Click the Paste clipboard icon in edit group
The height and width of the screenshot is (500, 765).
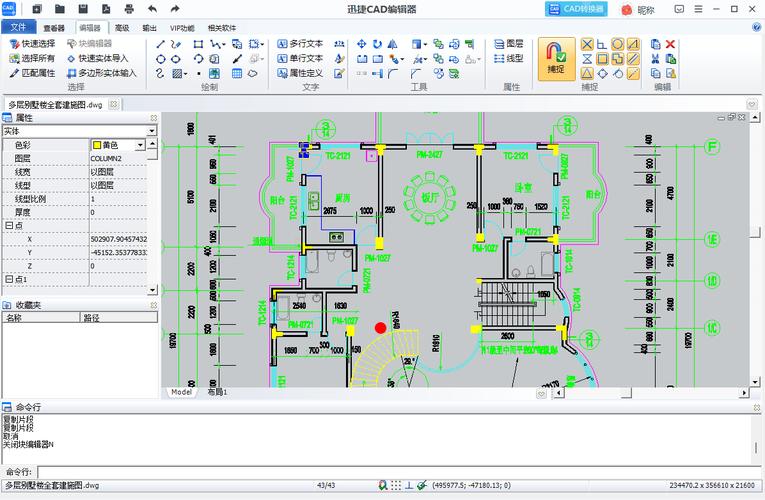[671, 59]
